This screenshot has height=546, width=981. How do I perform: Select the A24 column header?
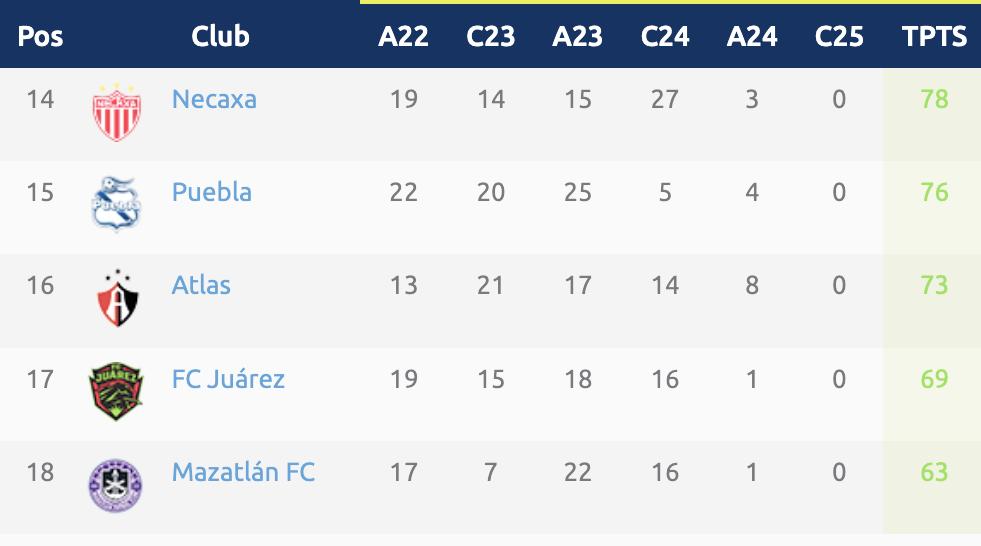click(752, 37)
